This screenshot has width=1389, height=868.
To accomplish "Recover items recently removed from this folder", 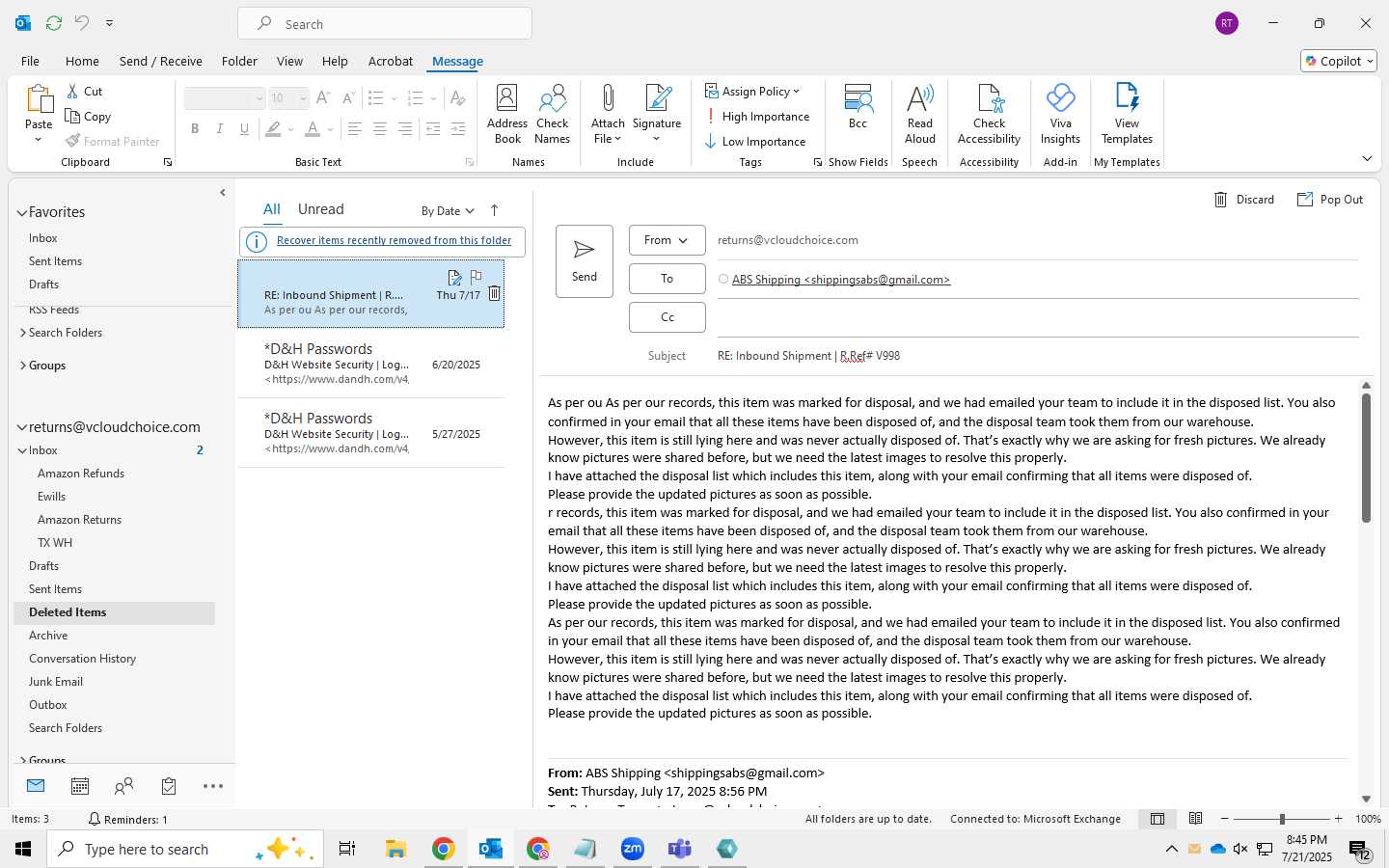I will [x=394, y=240].
